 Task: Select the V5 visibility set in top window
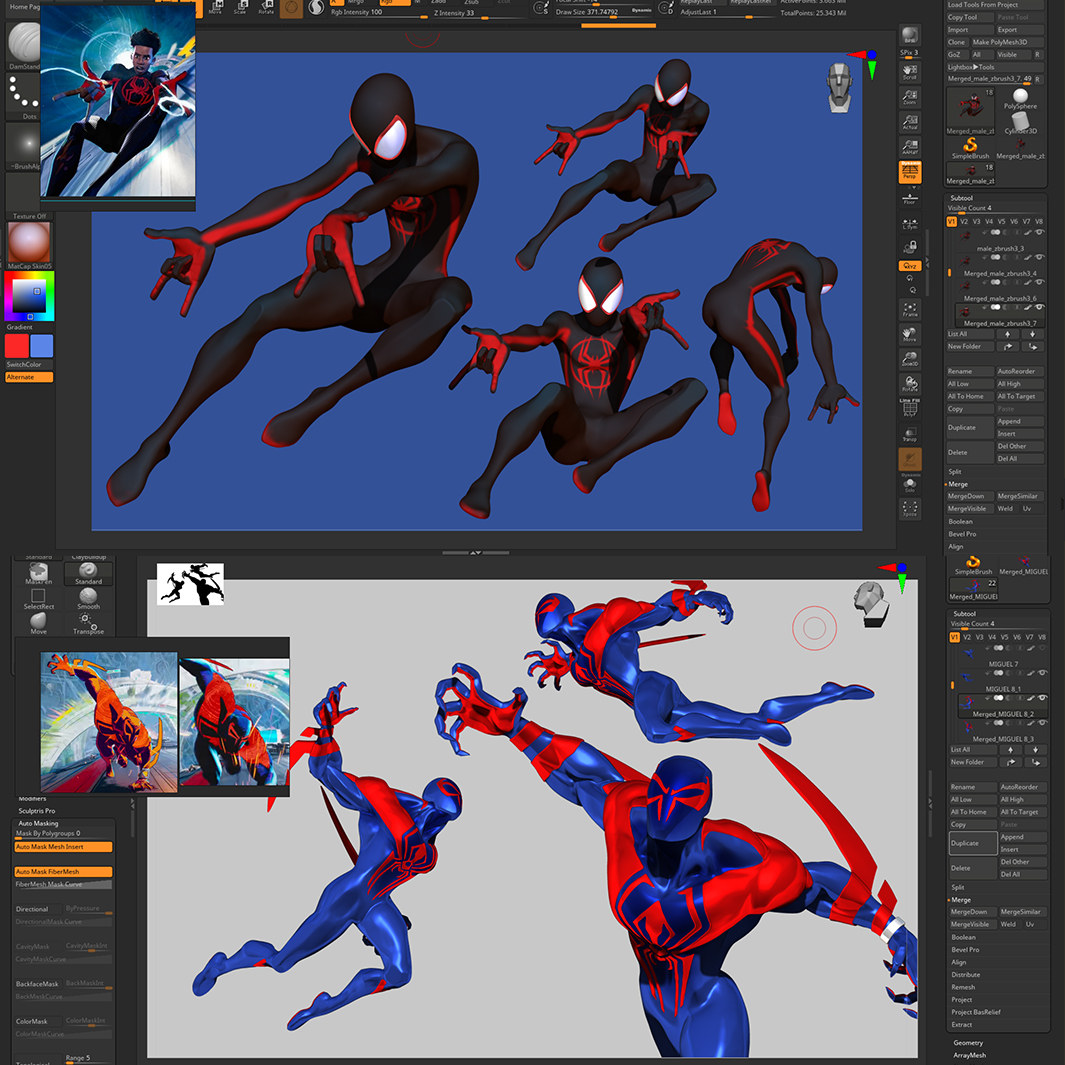click(1001, 221)
